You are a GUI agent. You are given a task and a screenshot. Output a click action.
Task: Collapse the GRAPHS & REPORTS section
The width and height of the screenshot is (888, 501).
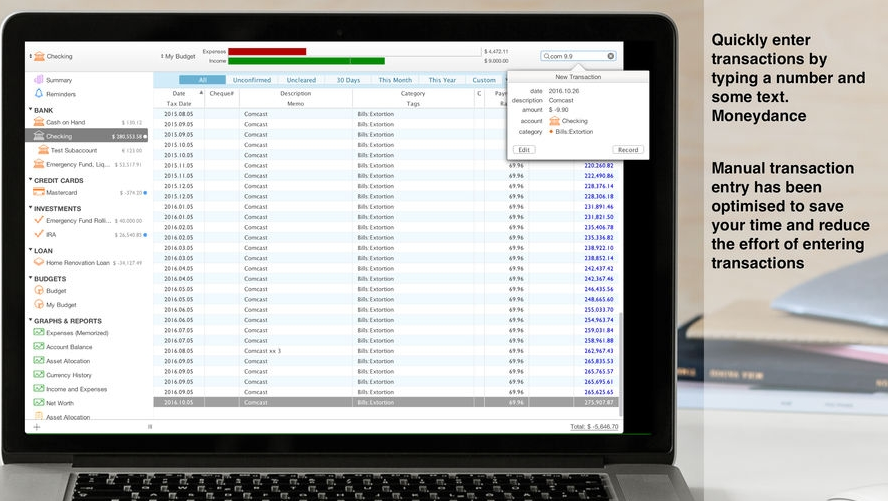pos(29,321)
